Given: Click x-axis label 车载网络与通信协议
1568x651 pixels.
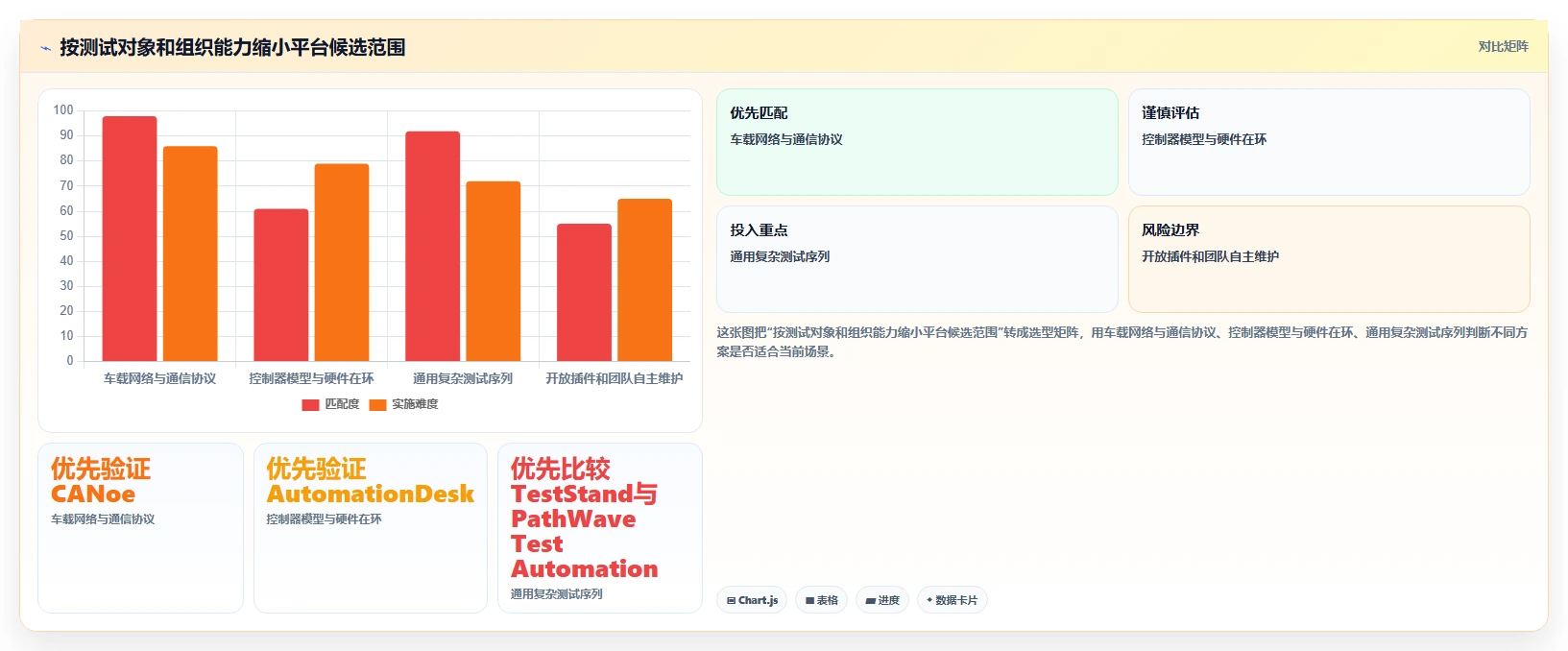Looking at the screenshot, I should pyautogui.click(x=159, y=378).
